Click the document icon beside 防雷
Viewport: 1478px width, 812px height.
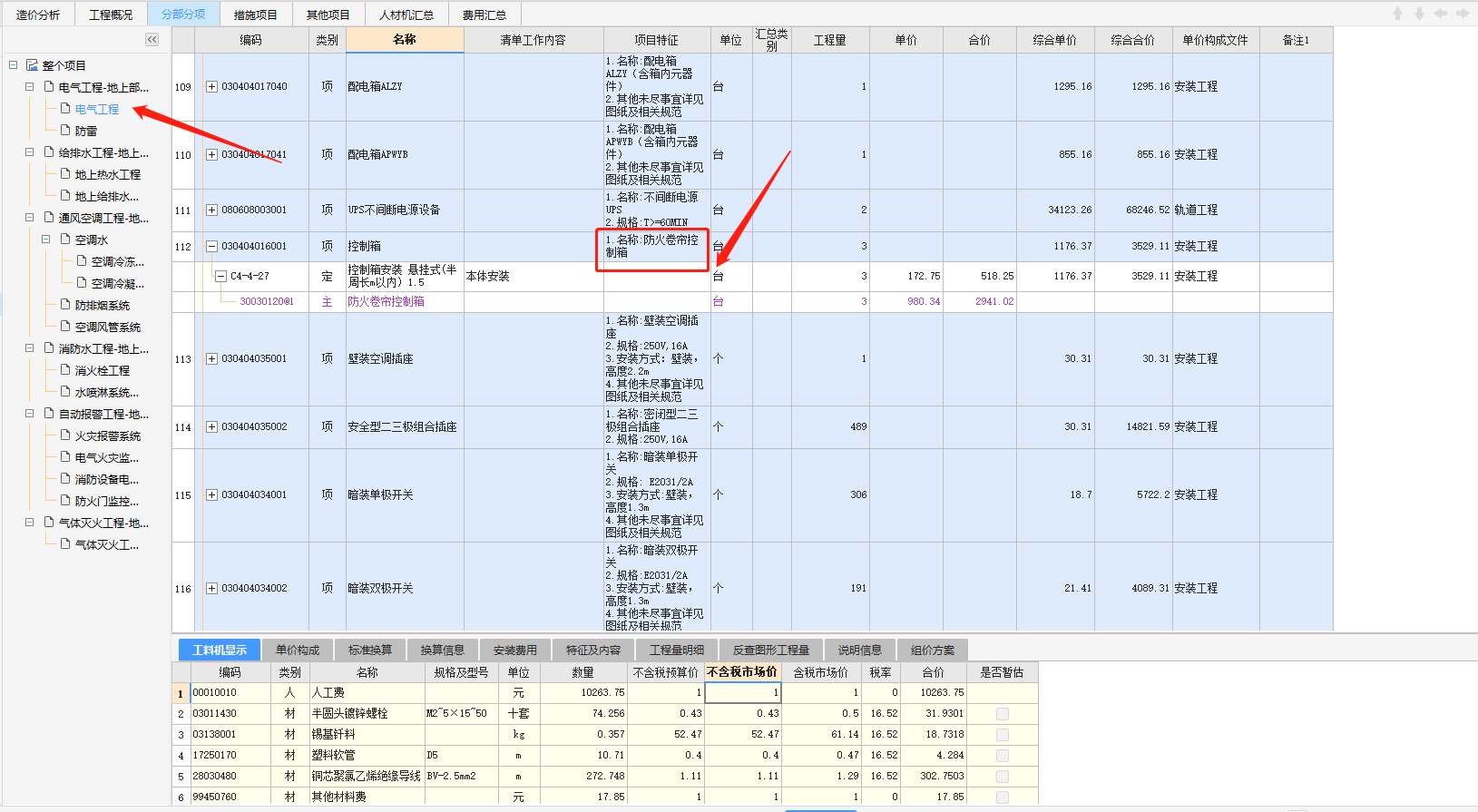click(x=65, y=131)
